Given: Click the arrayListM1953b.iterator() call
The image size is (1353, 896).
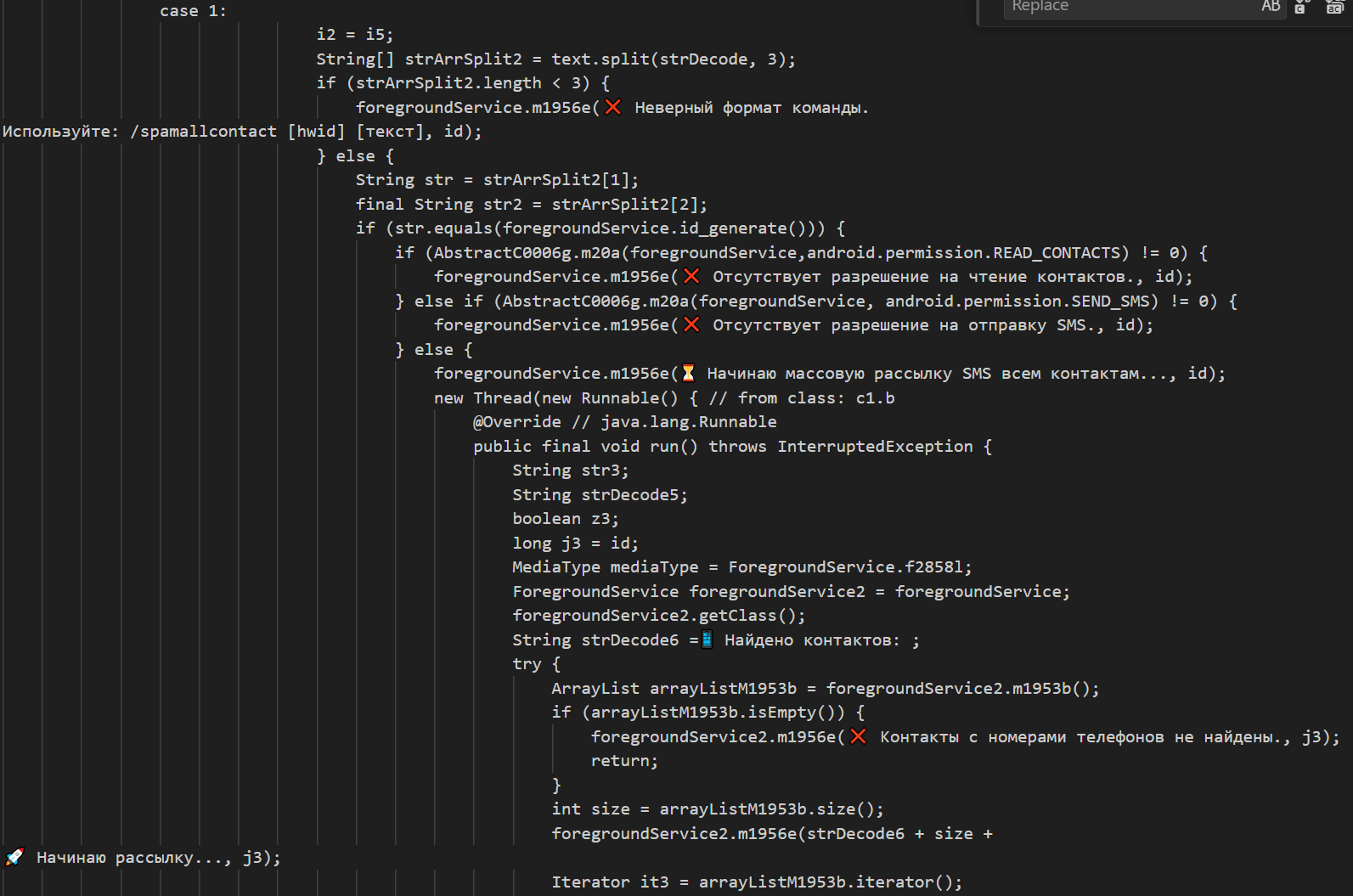Looking at the screenshot, I should pos(830,882).
